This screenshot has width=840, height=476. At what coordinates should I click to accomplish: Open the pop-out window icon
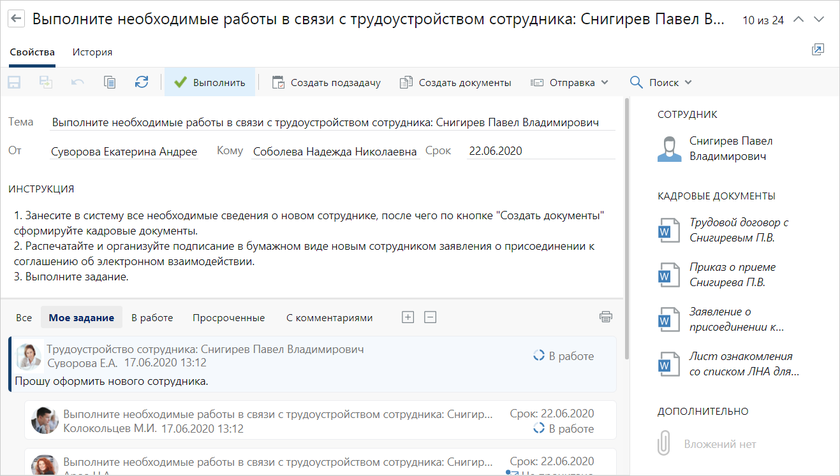pos(817,50)
